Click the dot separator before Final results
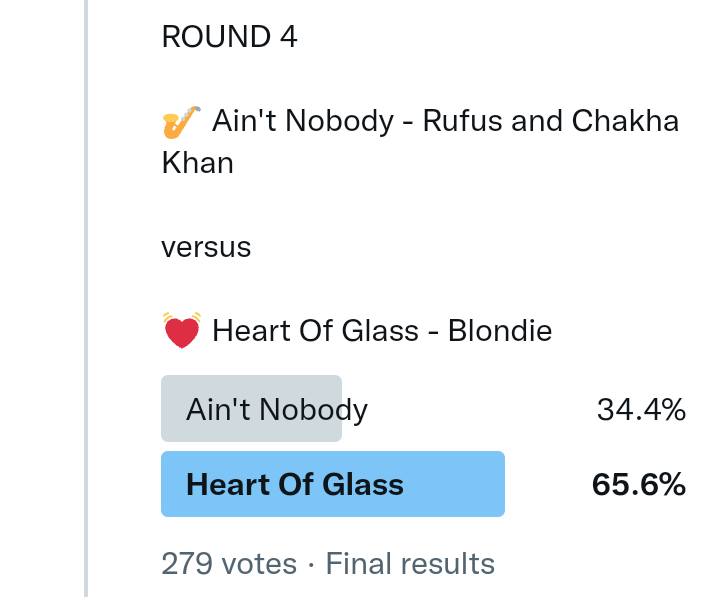The width and height of the screenshot is (720, 597). pyautogui.click(x=311, y=564)
